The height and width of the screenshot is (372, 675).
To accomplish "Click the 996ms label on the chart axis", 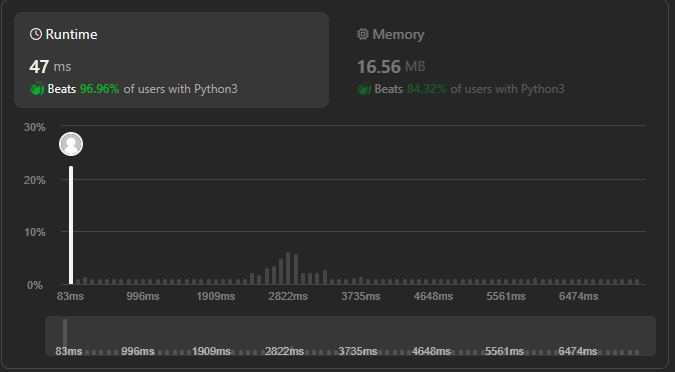I will [142, 296].
